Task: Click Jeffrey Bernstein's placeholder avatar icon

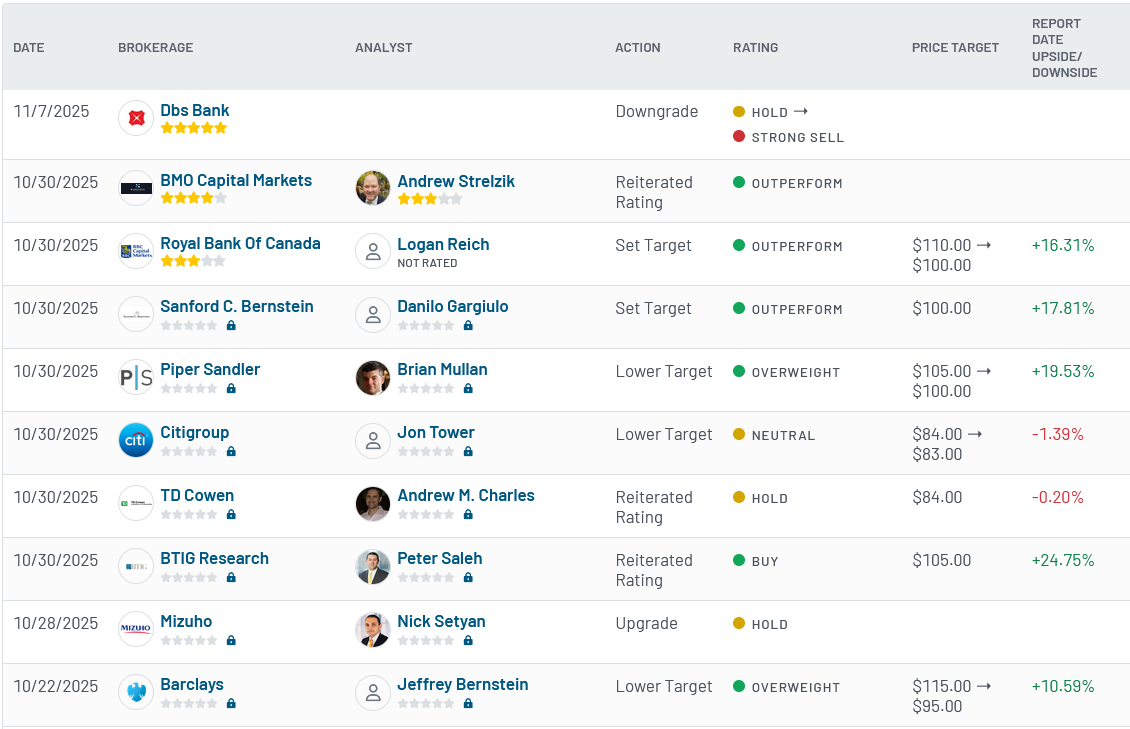Action: coord(373,692)
